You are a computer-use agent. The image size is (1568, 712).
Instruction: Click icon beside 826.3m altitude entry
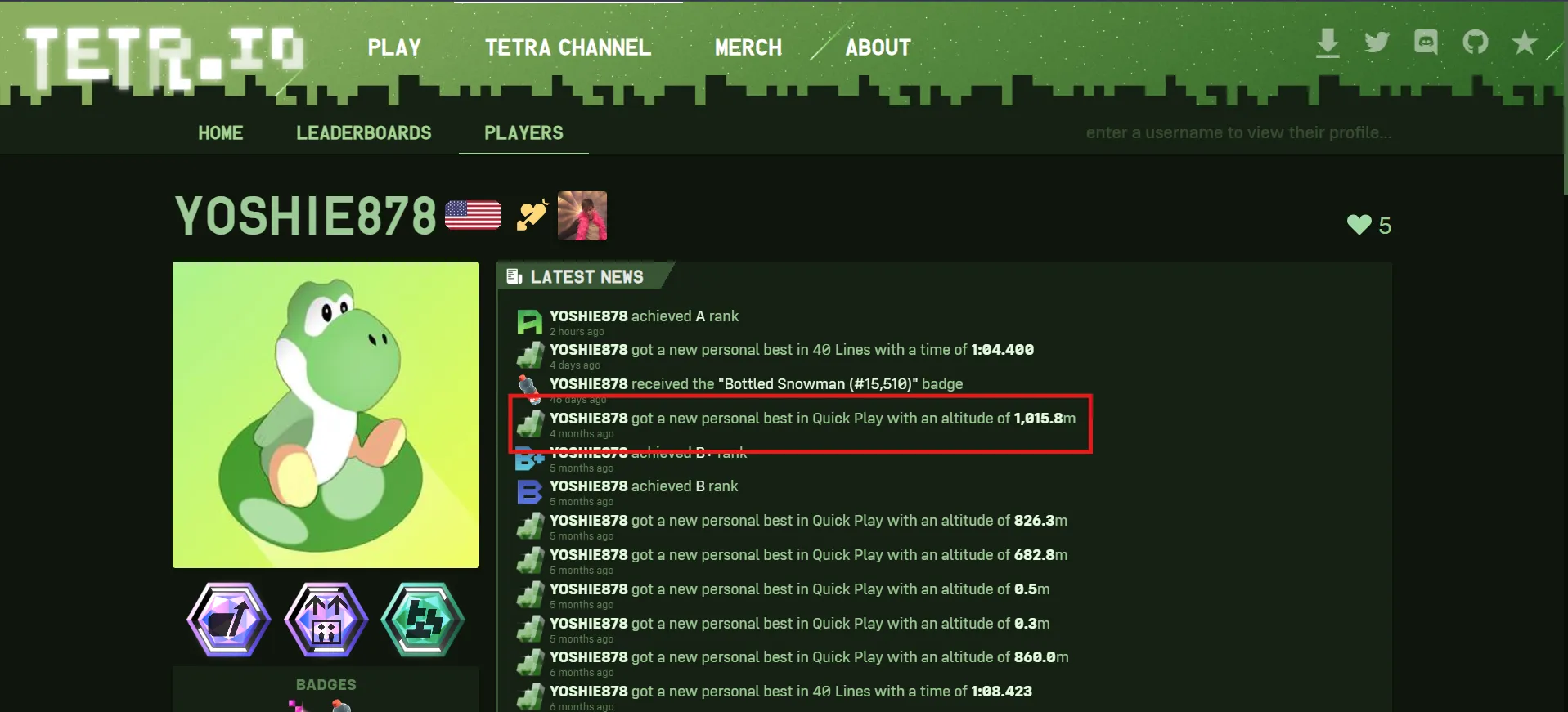(530, 526)
